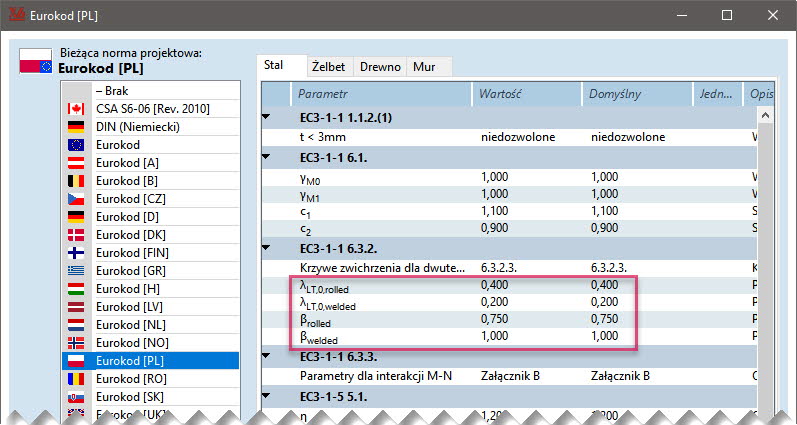The width and height of the screenshot is (797, 425).
Task: Click the 'Krzywe zwichrzenia dla dwute...' parameter name
Action: pyautogui.click(x=382, y=268)
